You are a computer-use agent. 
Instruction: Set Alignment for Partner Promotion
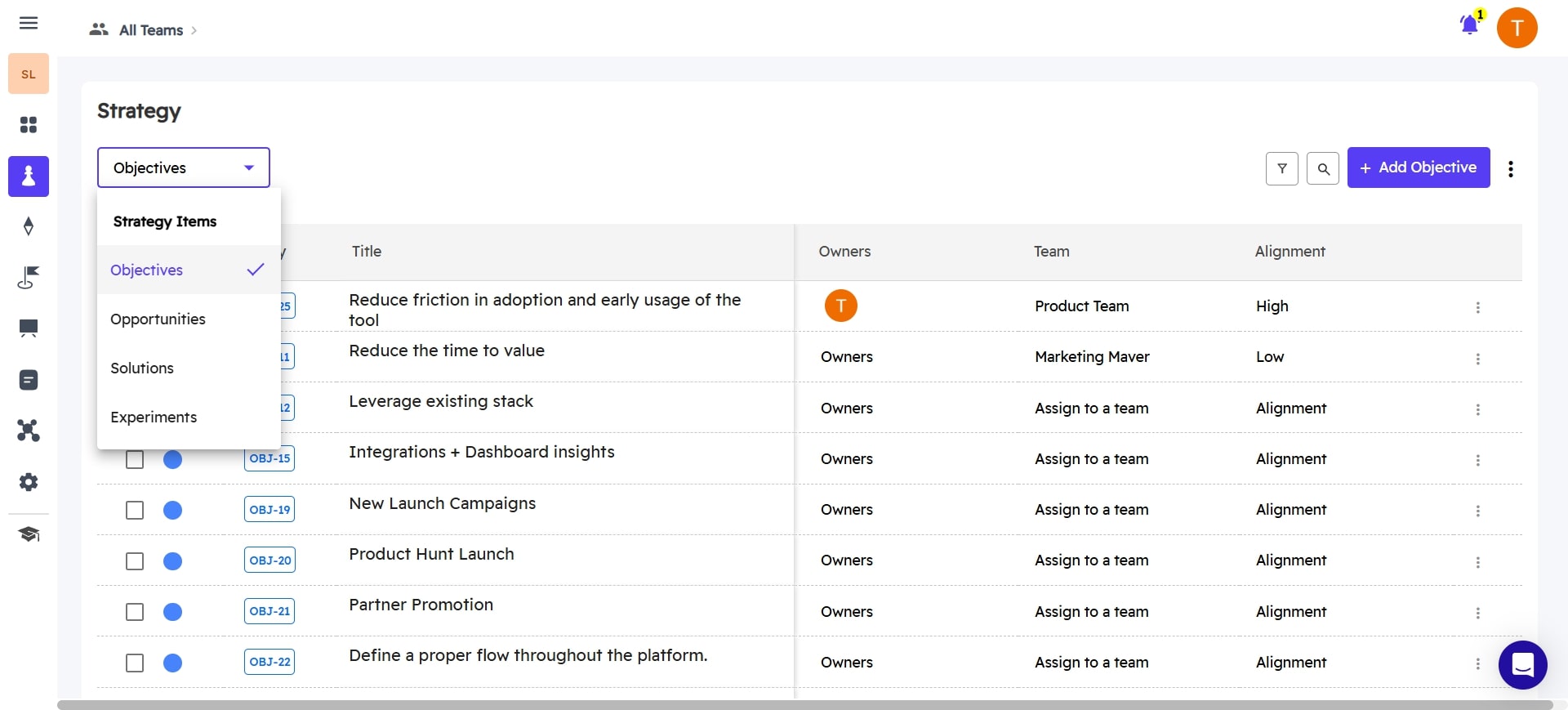[1291, 611]
